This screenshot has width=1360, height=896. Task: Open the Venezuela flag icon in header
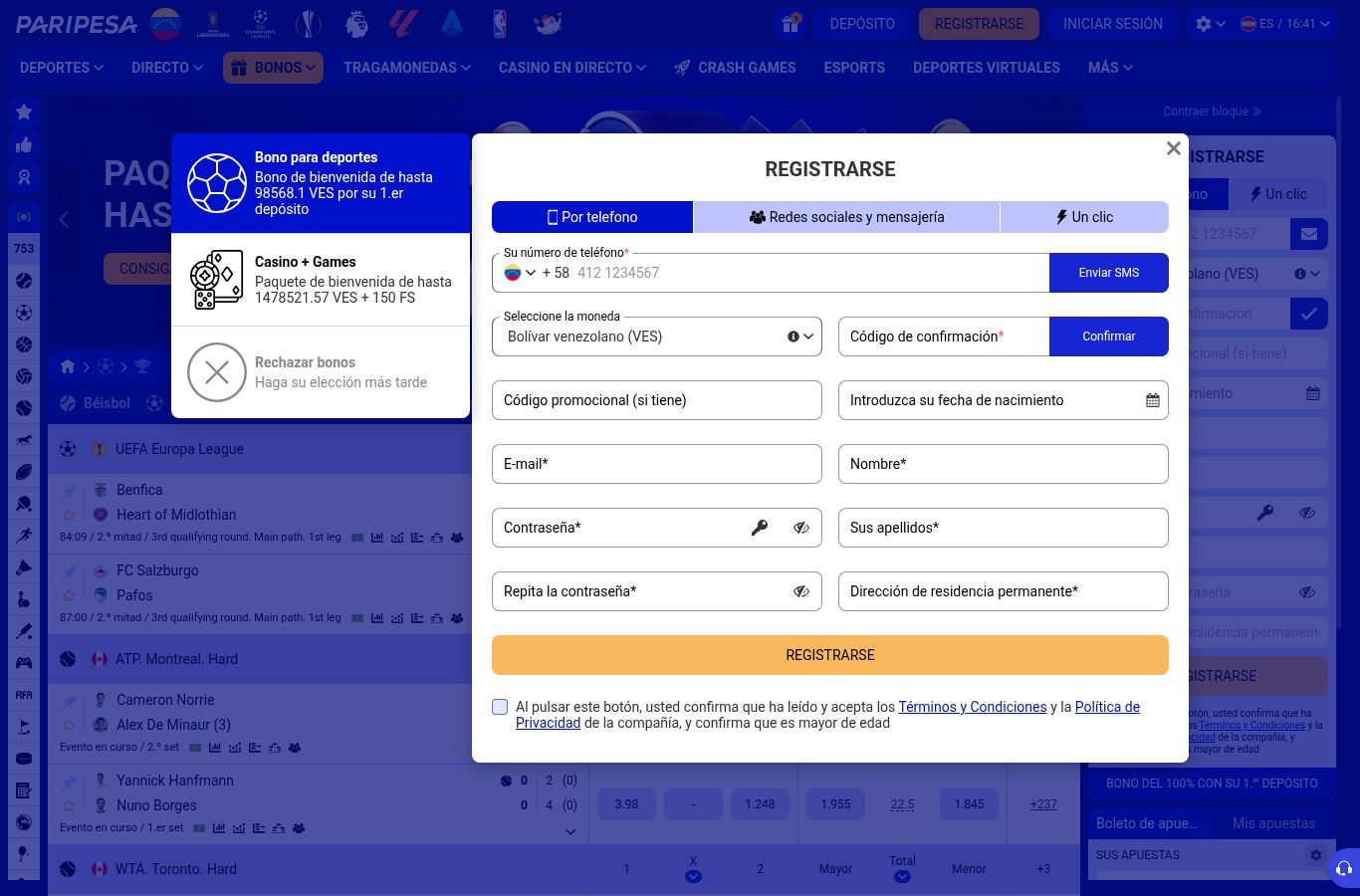pyautogui.click(x=165, y=23)
